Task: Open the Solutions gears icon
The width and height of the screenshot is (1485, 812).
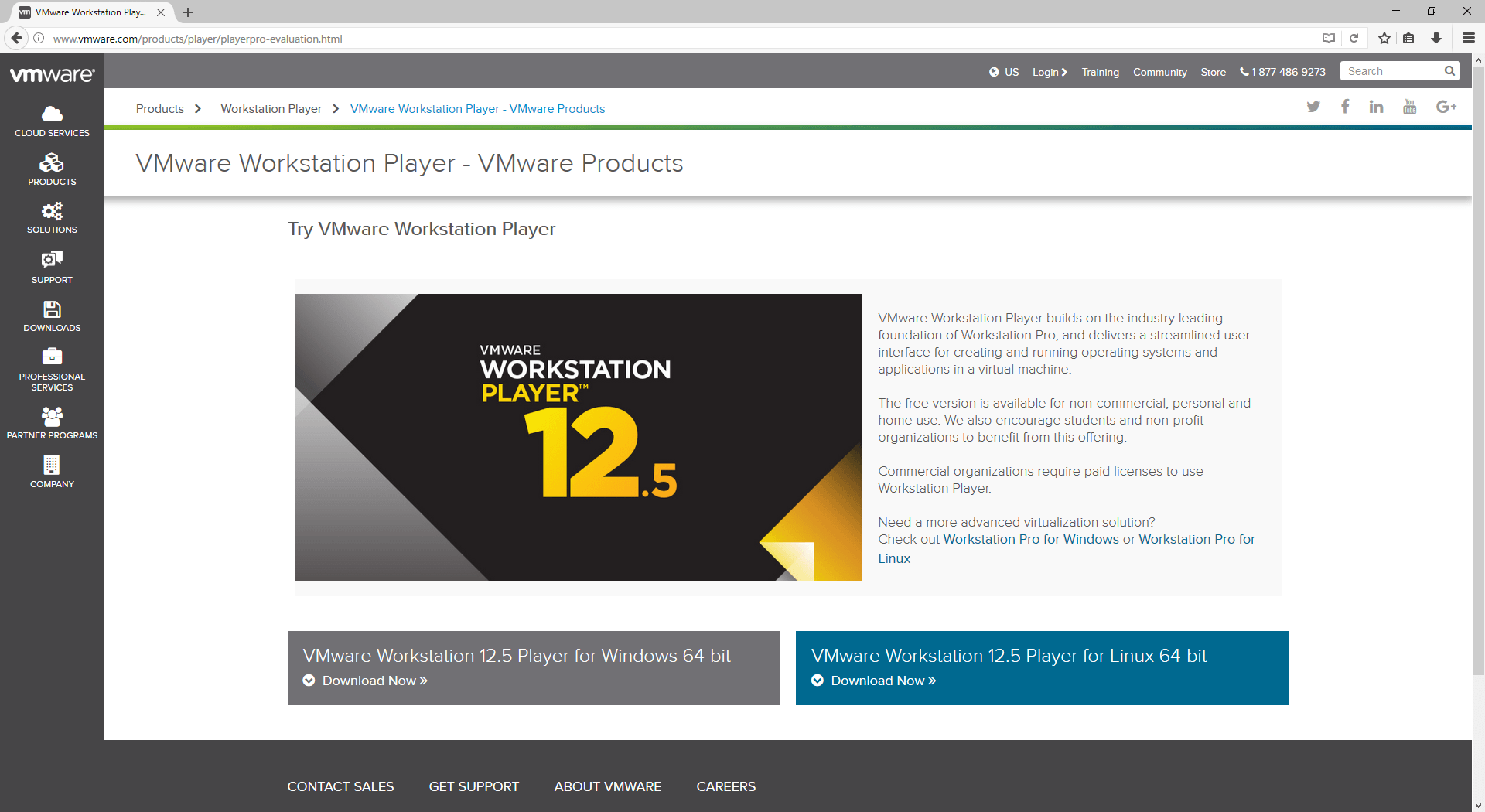Action: pos(52,211)
